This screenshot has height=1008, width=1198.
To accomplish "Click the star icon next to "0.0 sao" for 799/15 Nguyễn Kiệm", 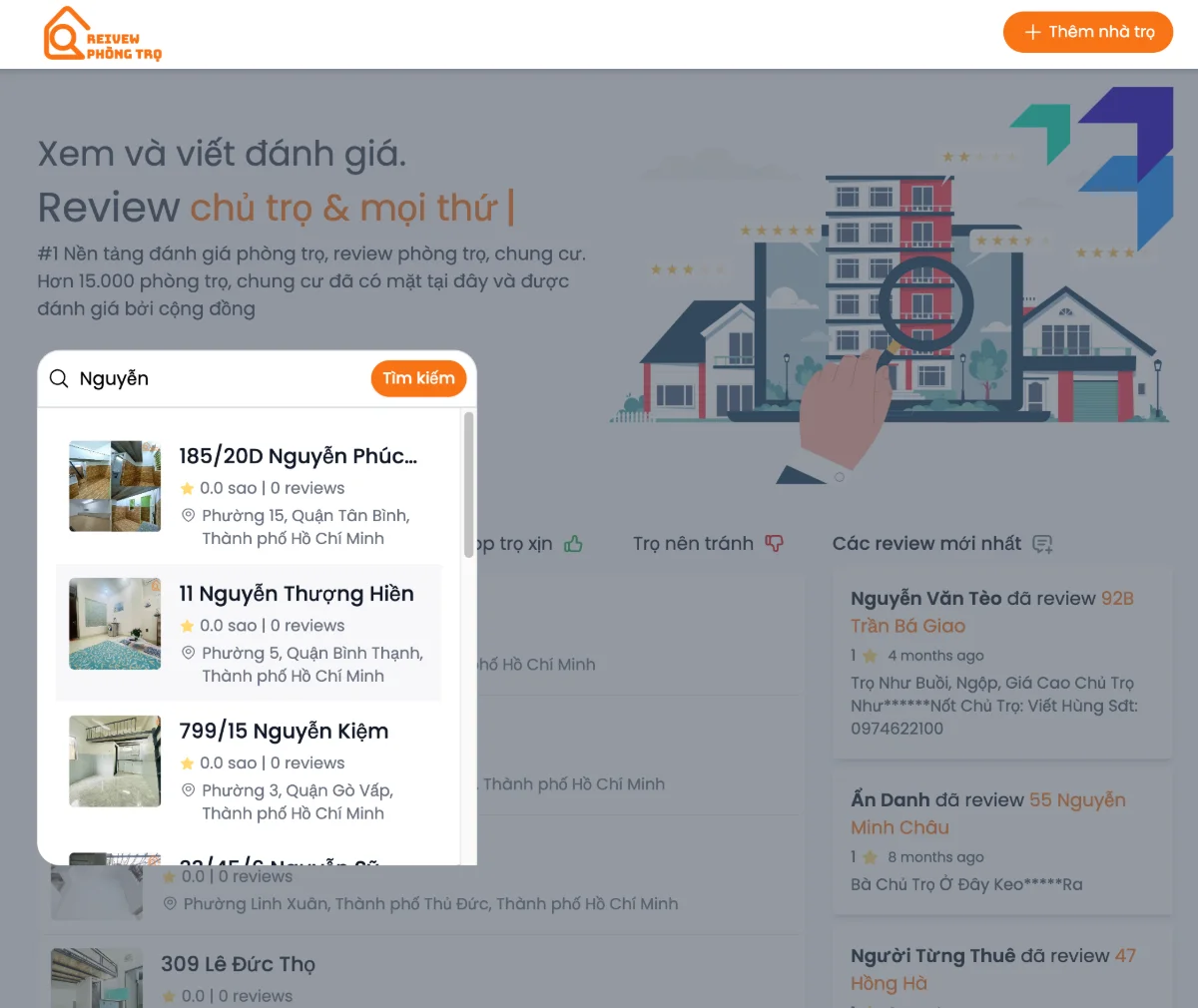I will pyautogui.click(x=187, y=762).
